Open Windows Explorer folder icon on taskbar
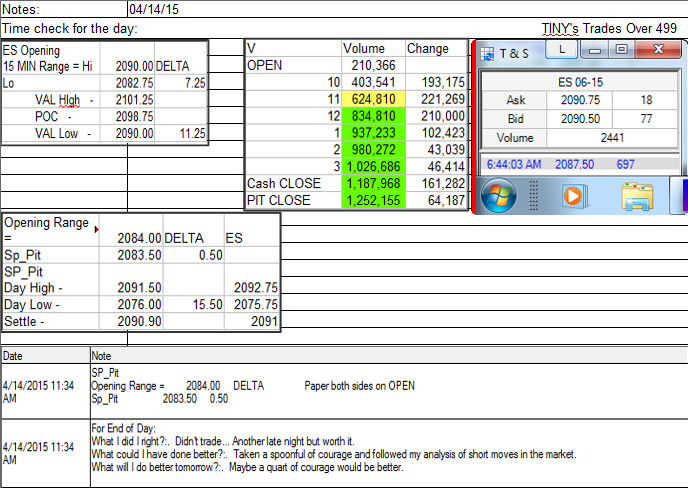688x488 pixels. [x=637, y=196]
